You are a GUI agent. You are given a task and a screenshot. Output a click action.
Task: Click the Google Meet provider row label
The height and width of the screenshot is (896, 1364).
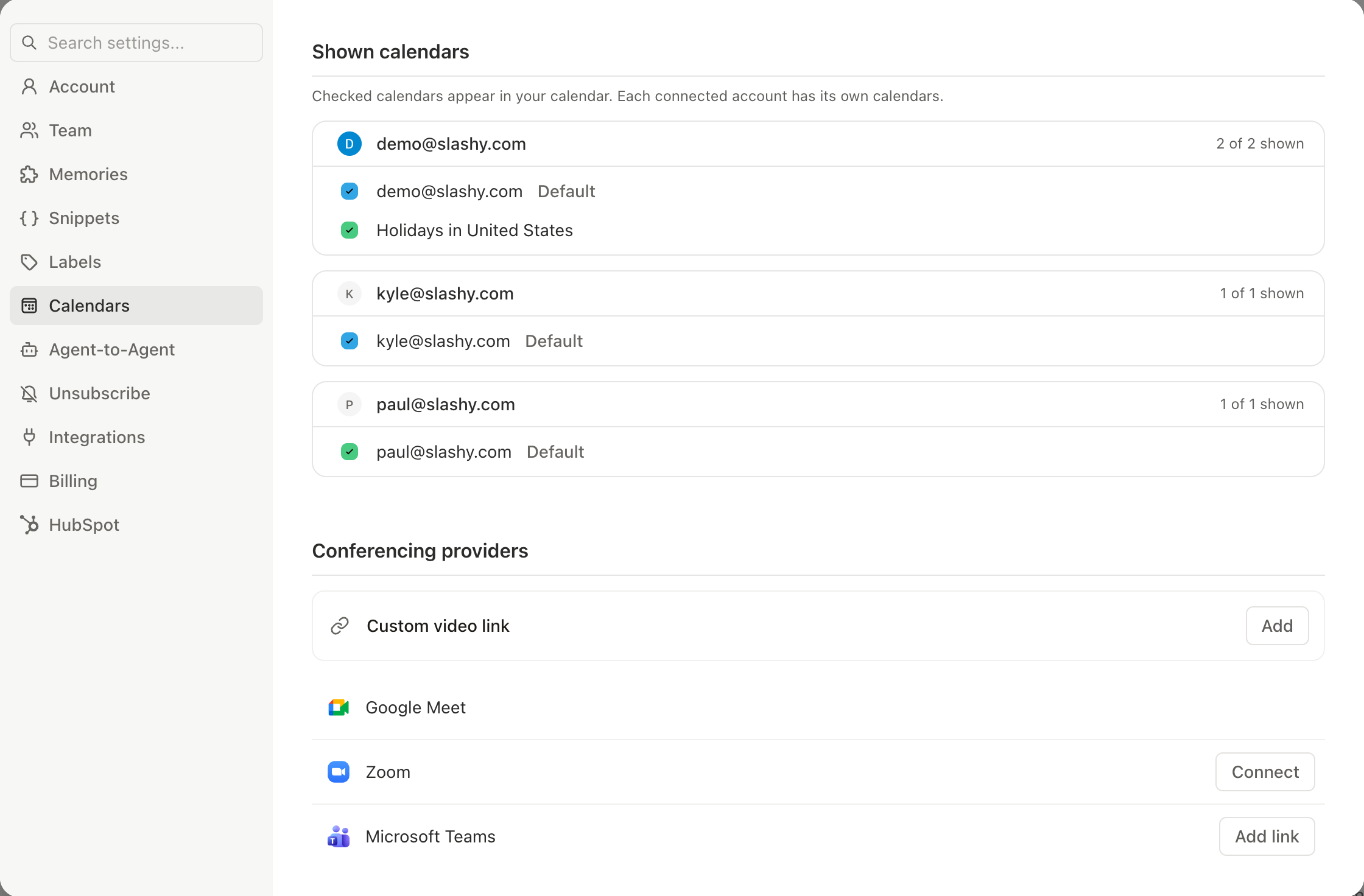click(x=415, y=707)
